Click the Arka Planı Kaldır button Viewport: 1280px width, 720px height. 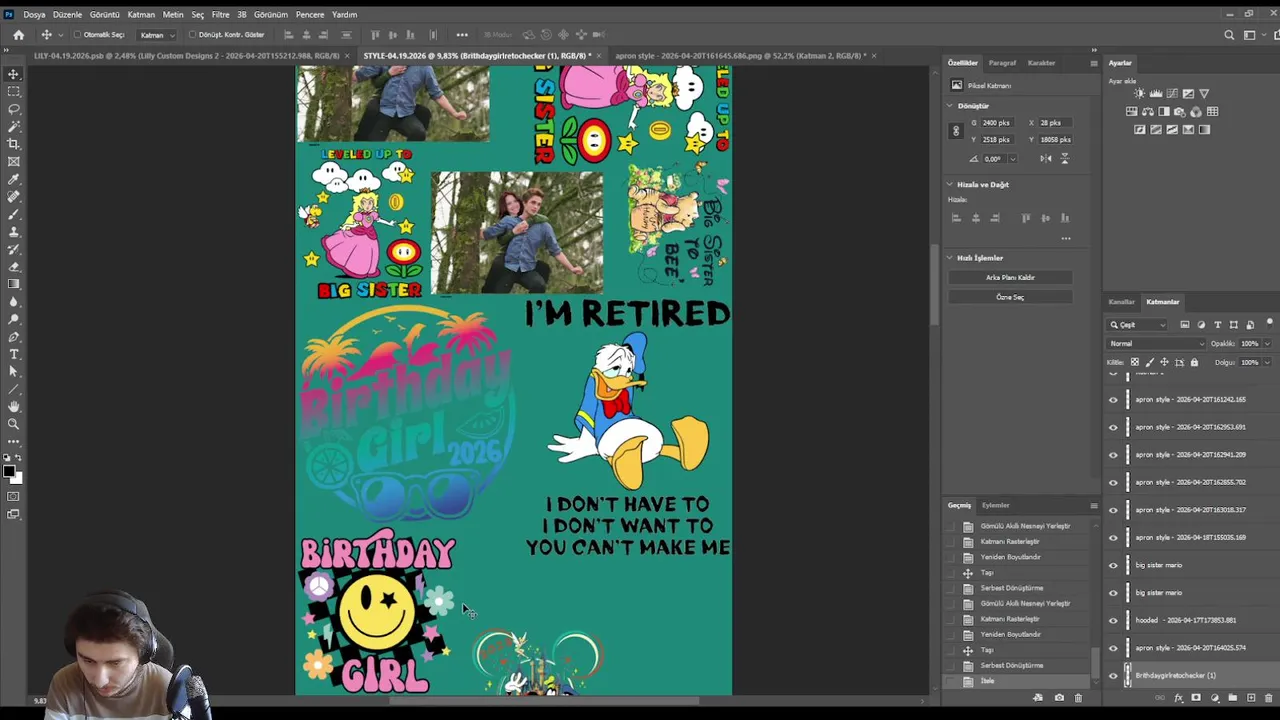[1010, 278]
